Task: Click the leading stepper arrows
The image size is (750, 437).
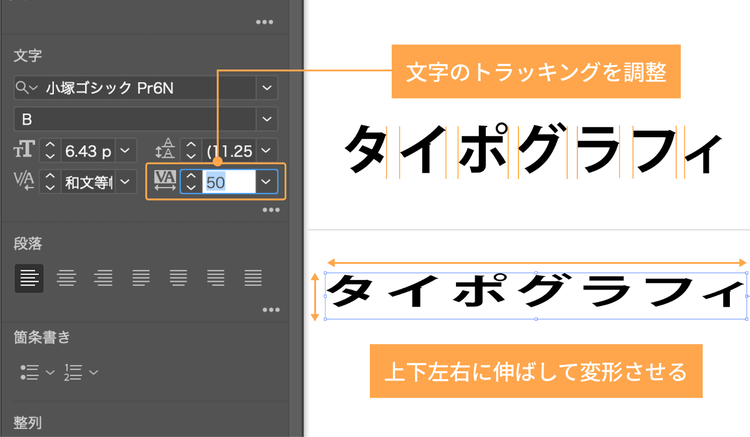Action: coord(191,151)
